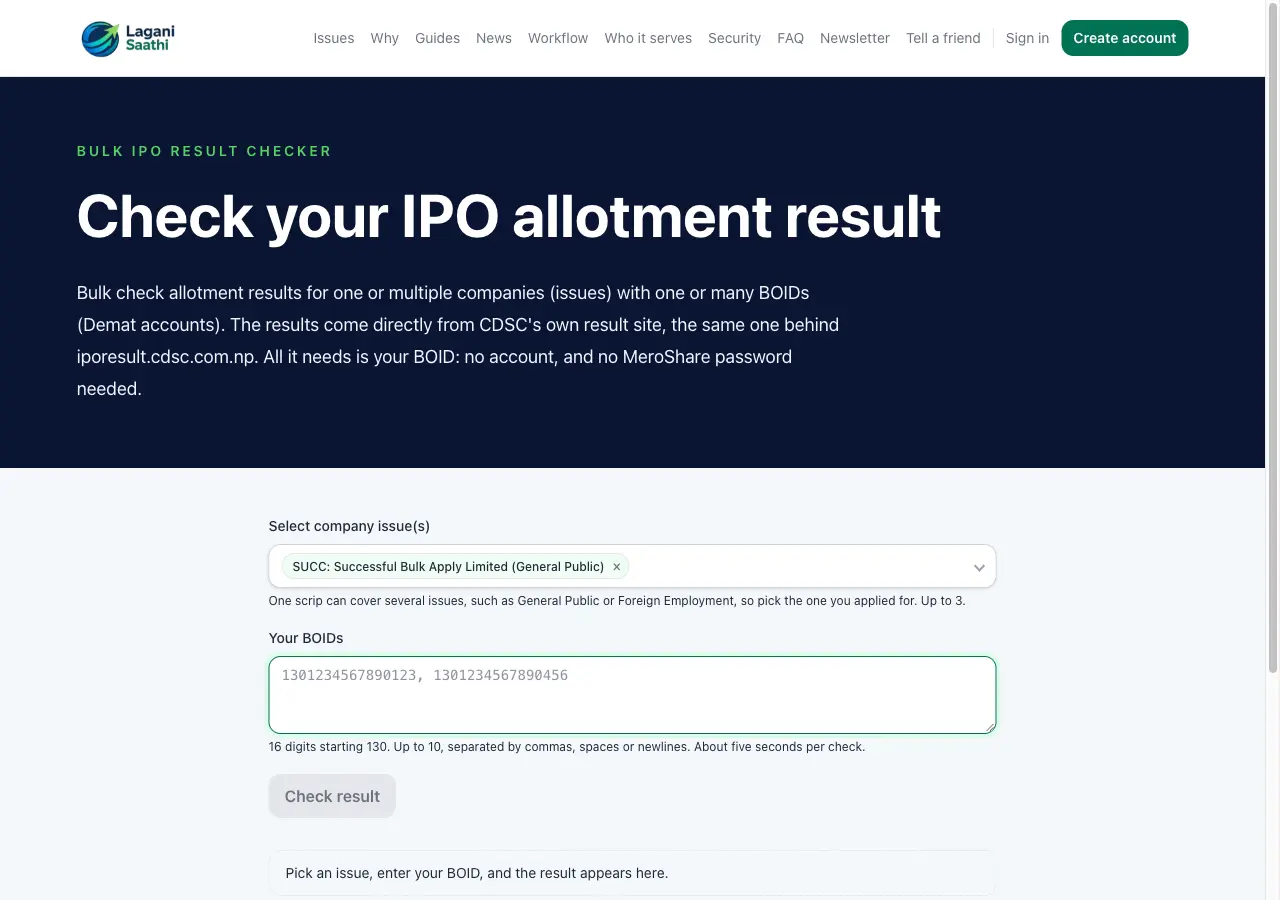This screenshot has height=900, width=1280.
Task: Visit the Who it serves section
Action: pyautogui.click(x=648, y=38)
